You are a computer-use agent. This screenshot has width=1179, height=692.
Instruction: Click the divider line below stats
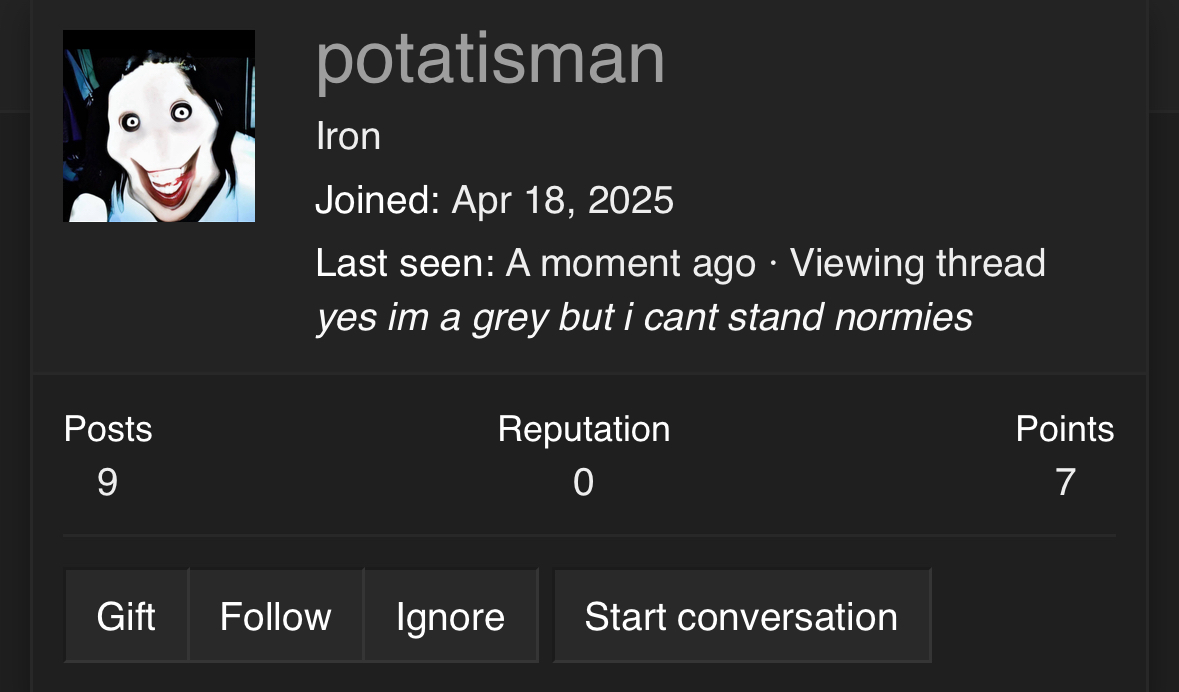[x=590, y=536]
